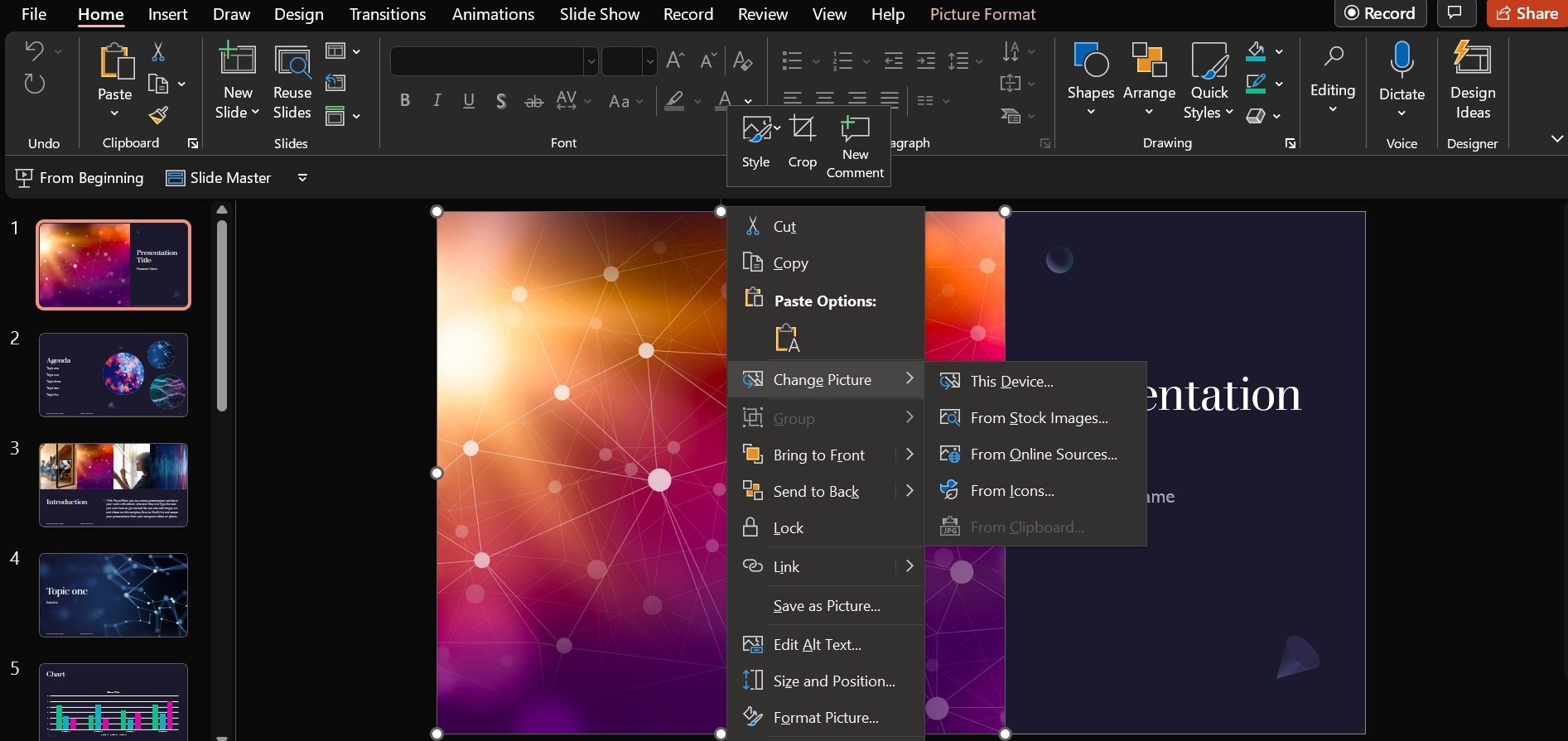This screenshot has height=741, width=1568.
Task: Open Quick Styles gallery
Action: click(1209, 79)
